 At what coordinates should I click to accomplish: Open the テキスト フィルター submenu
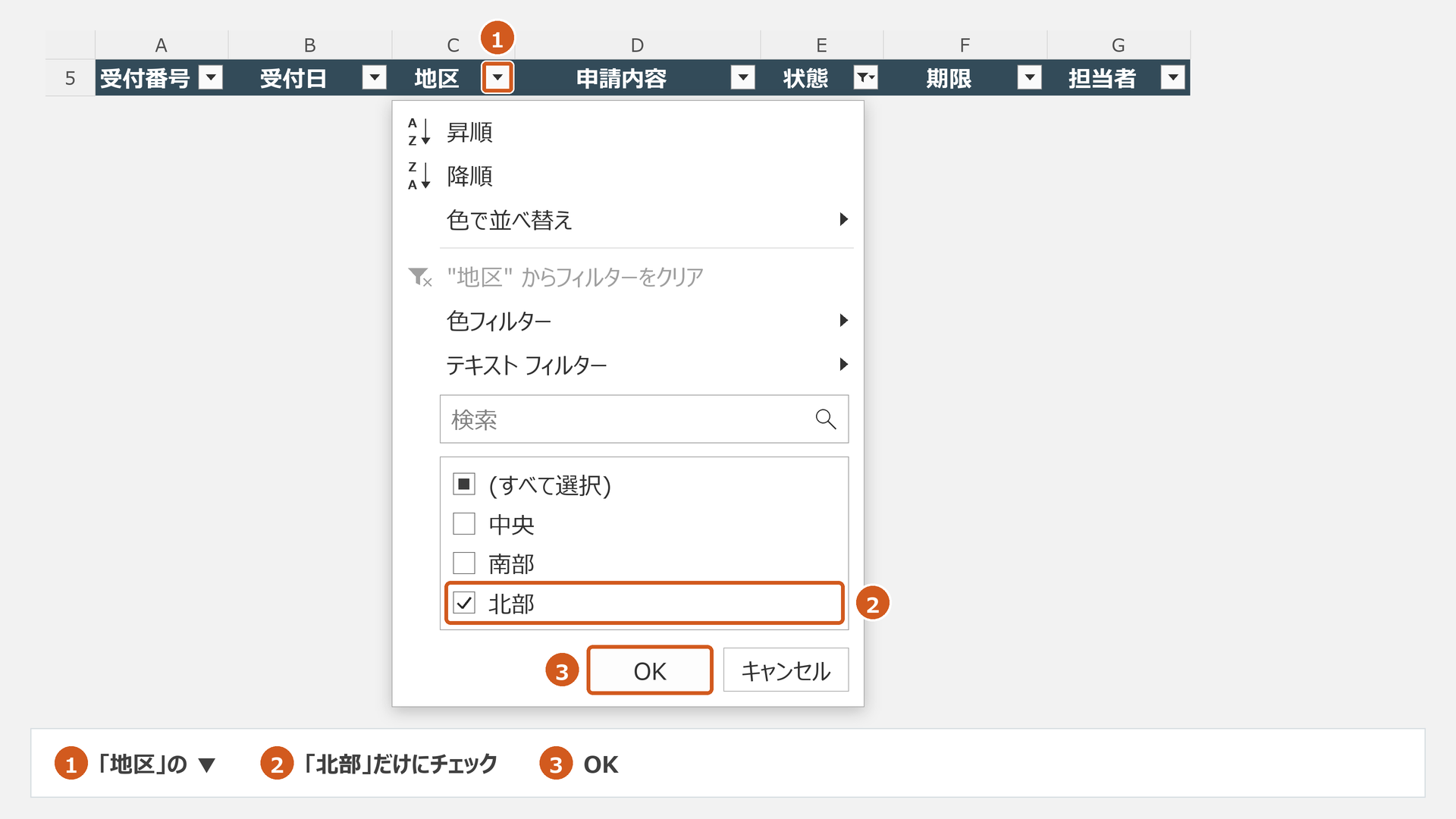click(628, 365)
